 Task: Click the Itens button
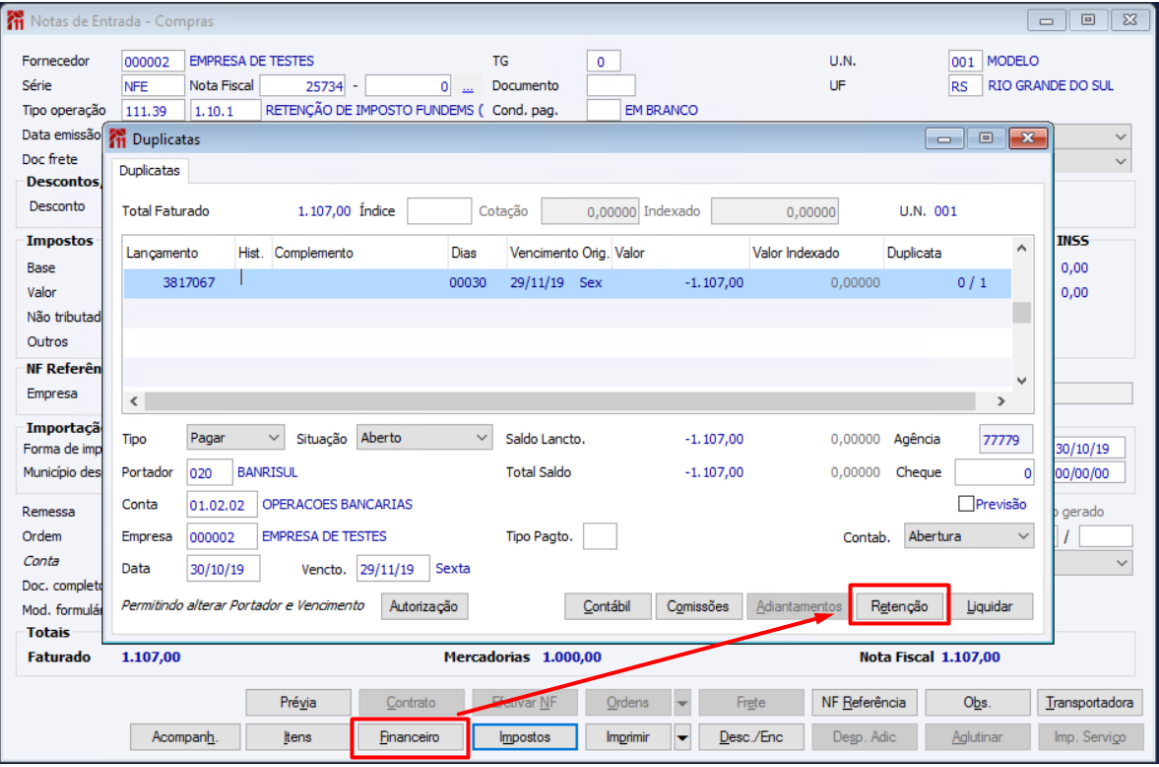tap(298, 737)
